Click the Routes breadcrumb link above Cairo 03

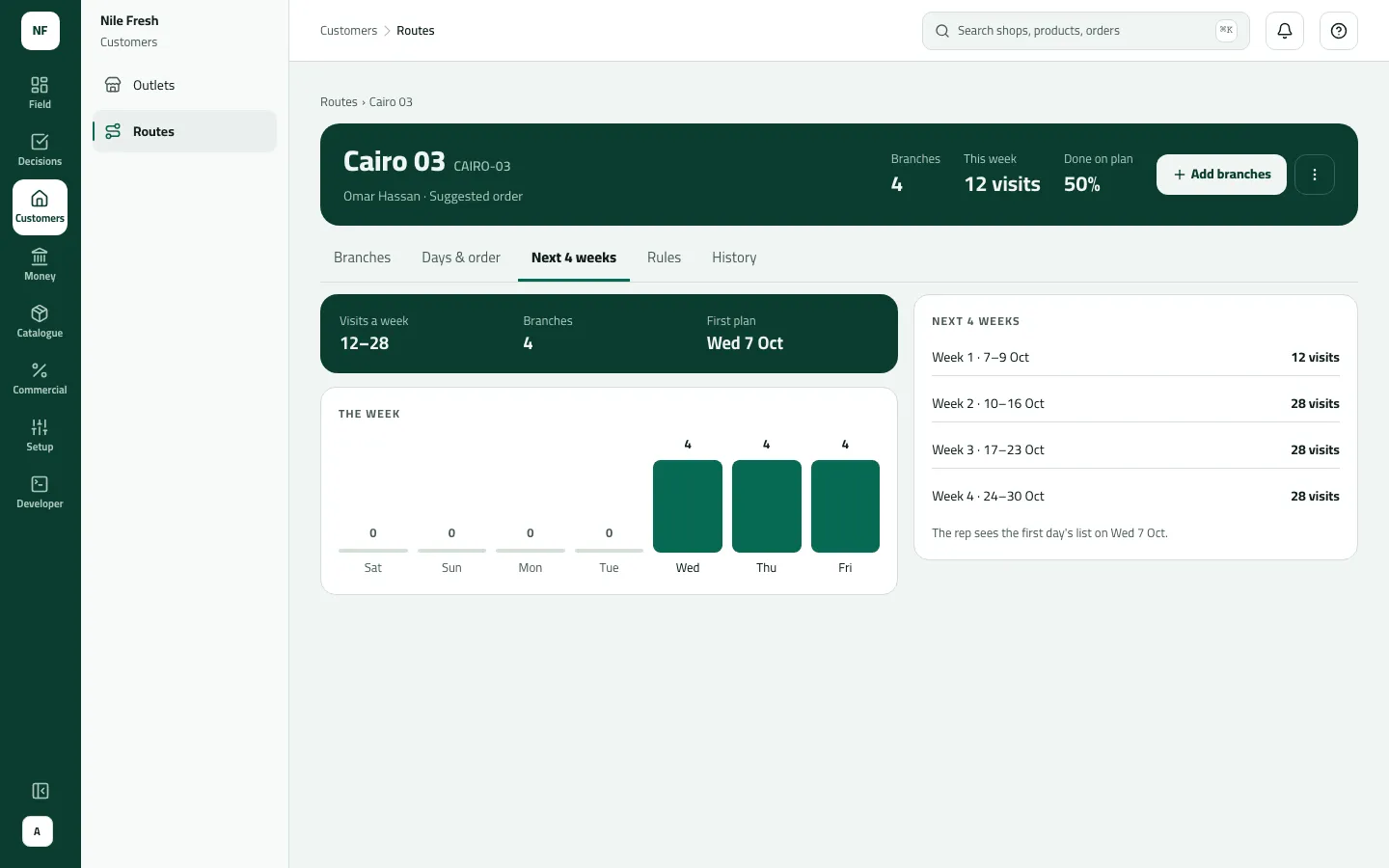click(339, 102)
